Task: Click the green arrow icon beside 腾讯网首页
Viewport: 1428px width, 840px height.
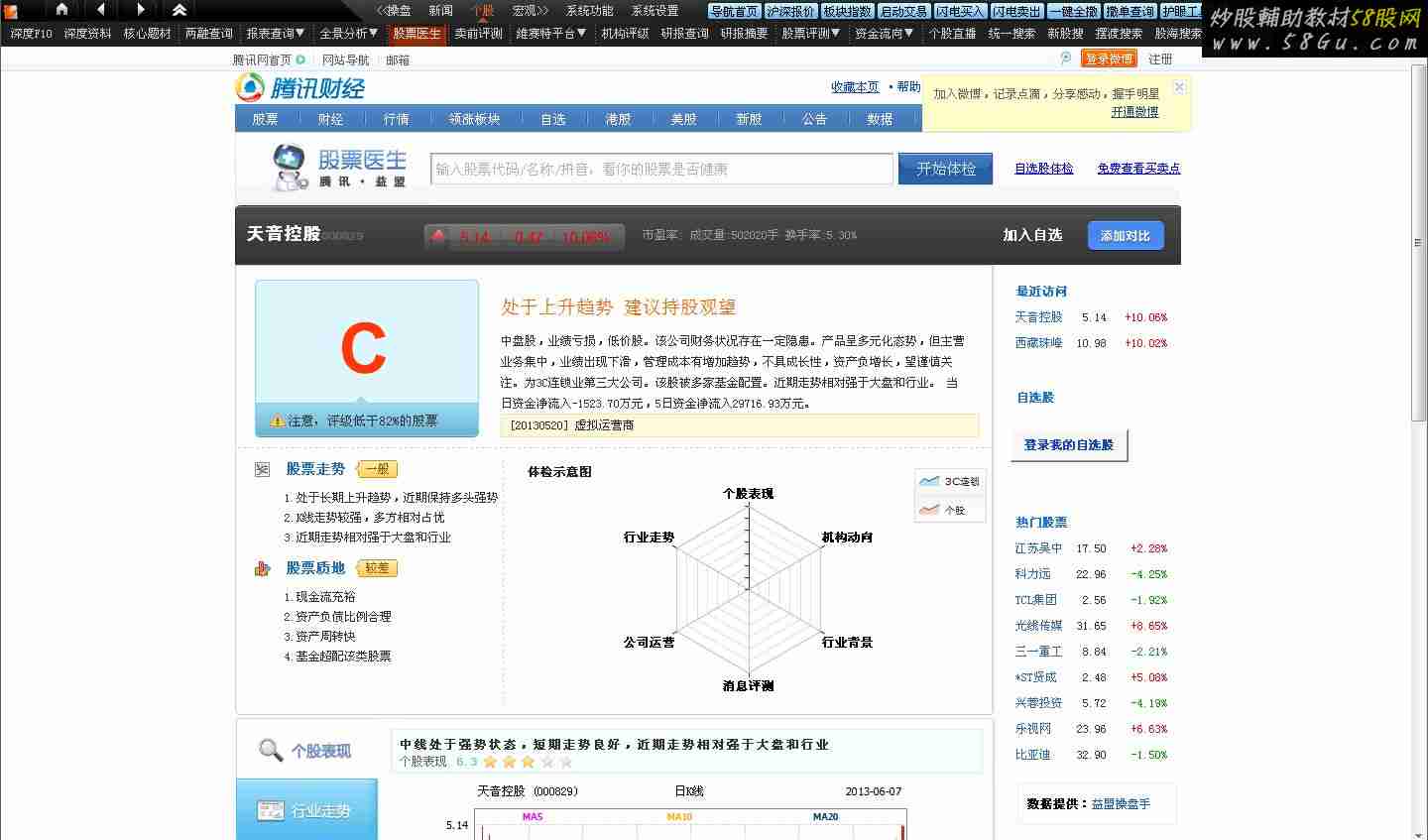Action: [x=300, y=60]
